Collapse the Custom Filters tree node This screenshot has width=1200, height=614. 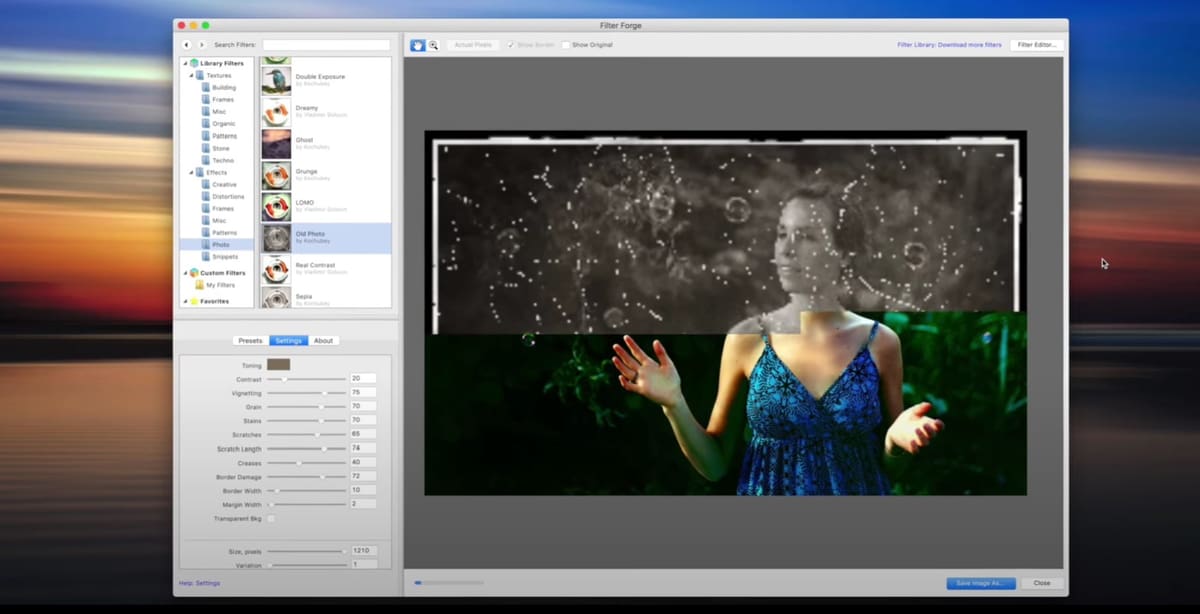click(x=185, y=273)
